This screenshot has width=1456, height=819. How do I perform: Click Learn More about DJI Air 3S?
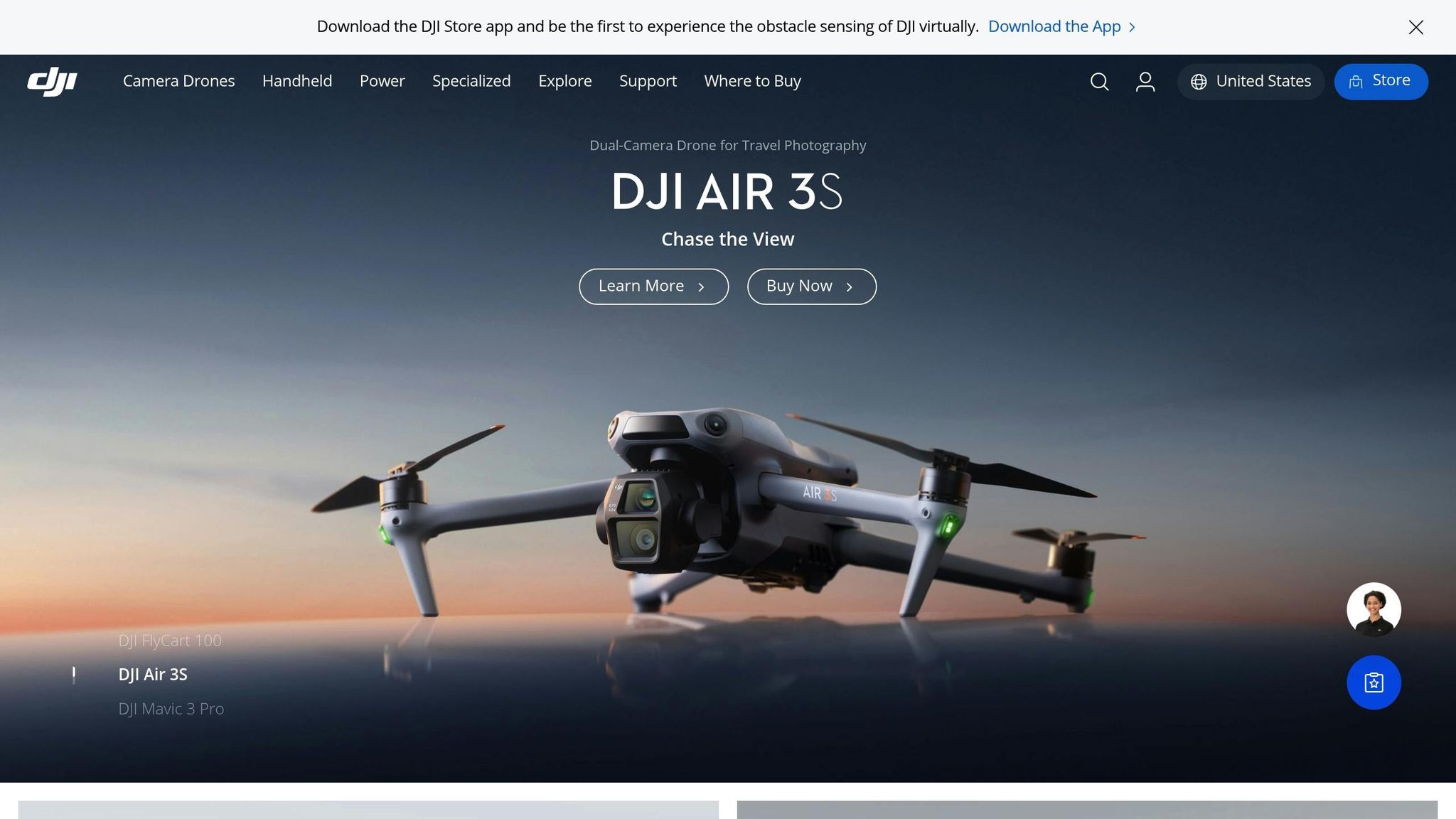(x=653, y=286)
